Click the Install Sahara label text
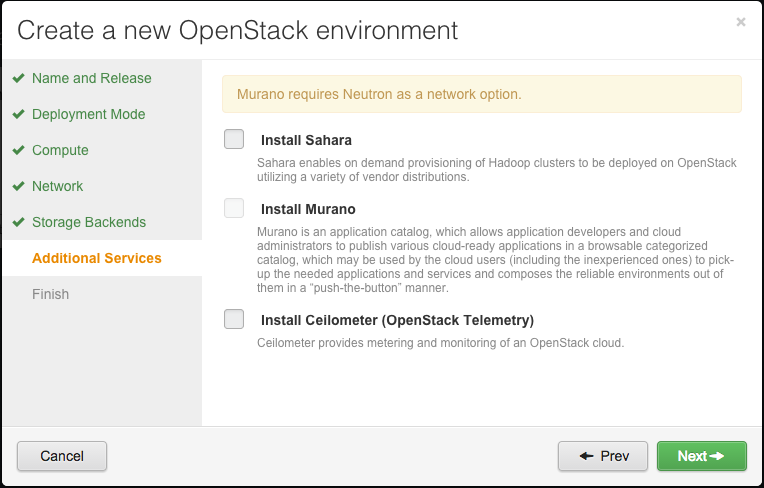The height and width of the screenshot is (488, 764). (x=306, y=140)
